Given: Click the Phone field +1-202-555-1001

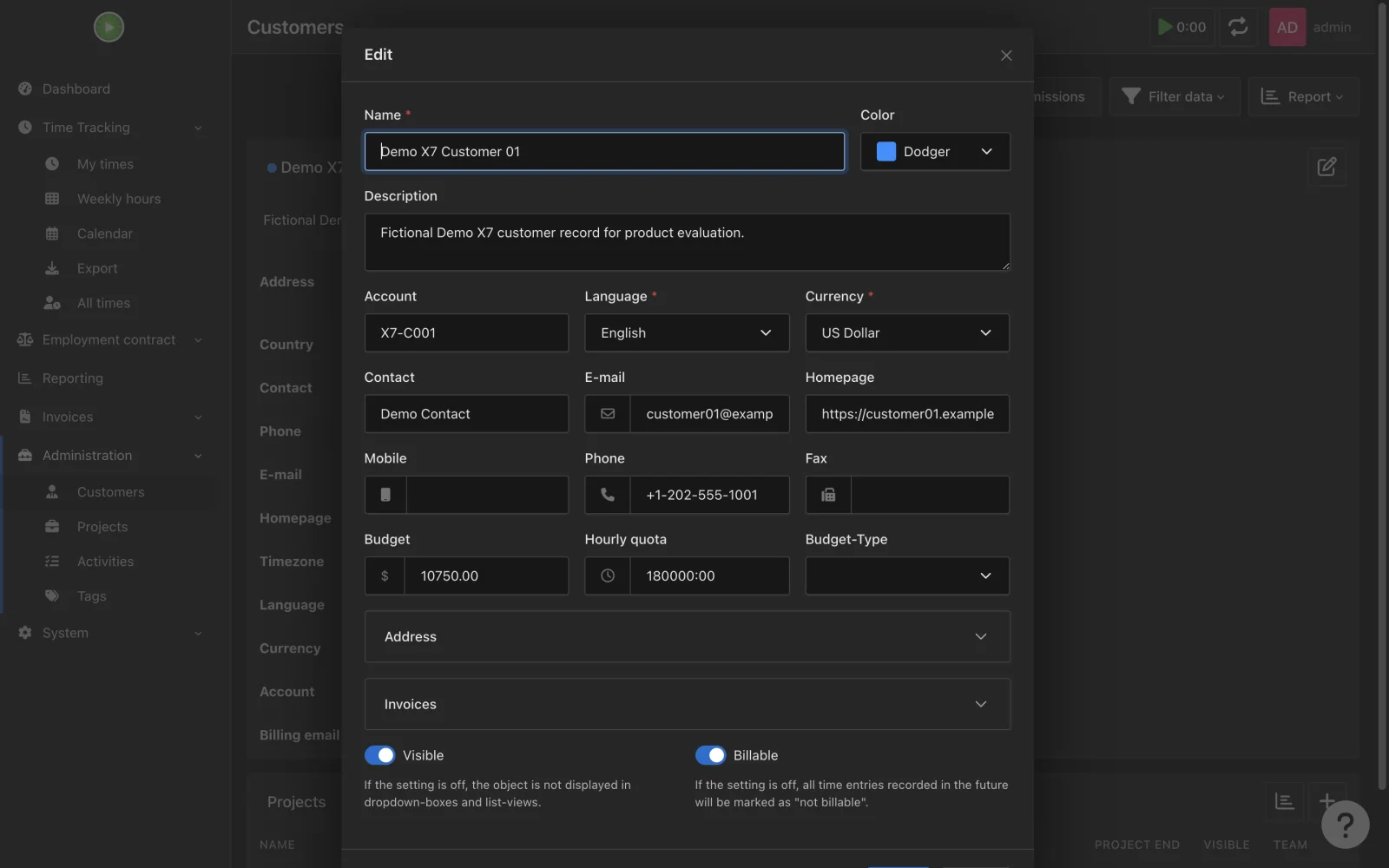Looking at the screenshot, I should click(709, 495).
